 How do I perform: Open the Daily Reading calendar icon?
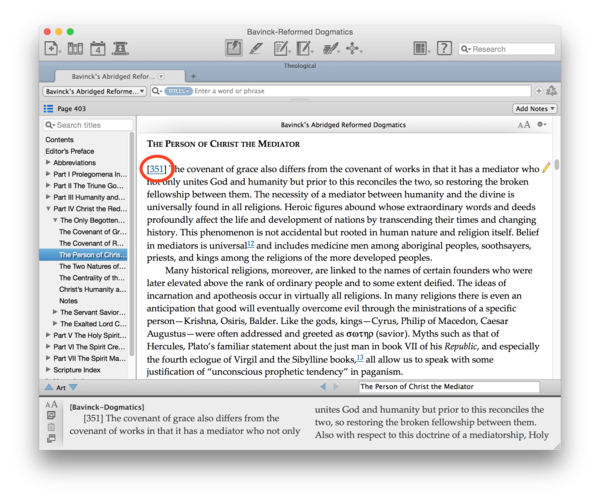(x=98, y=49)
